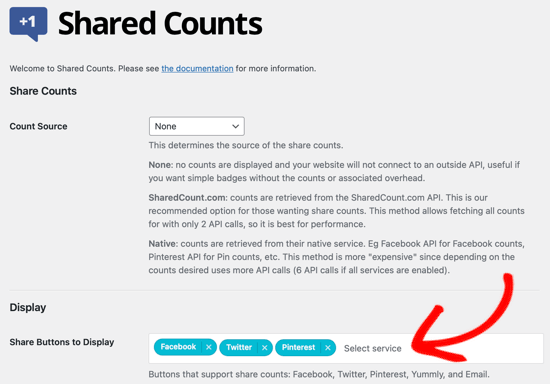Click the bold None: description text
The image size is (550, 384).
click(161, 165)
